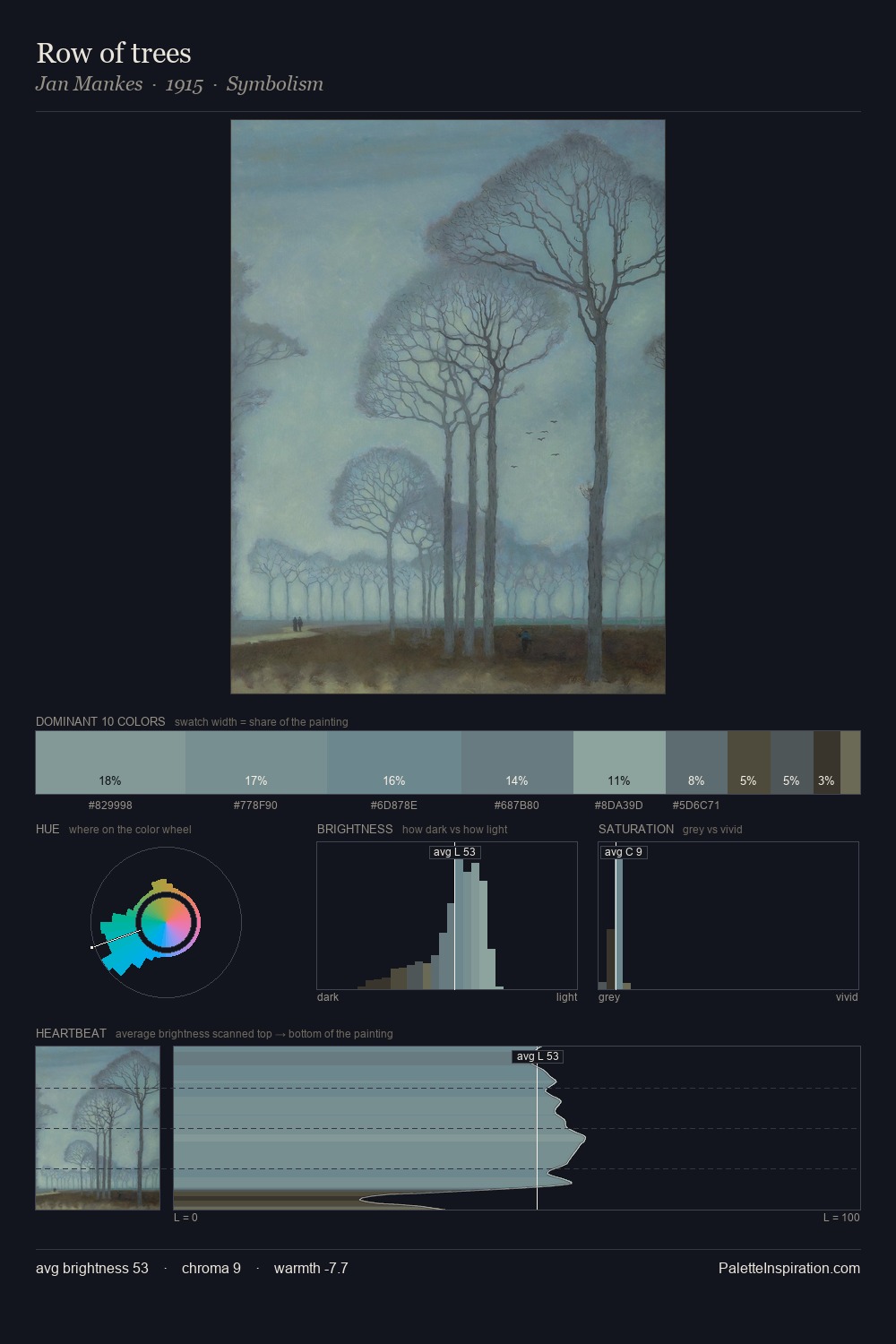
Task: Open the small painting thumbnail beside Heartbeat chart
Action: coord(98,1128)
